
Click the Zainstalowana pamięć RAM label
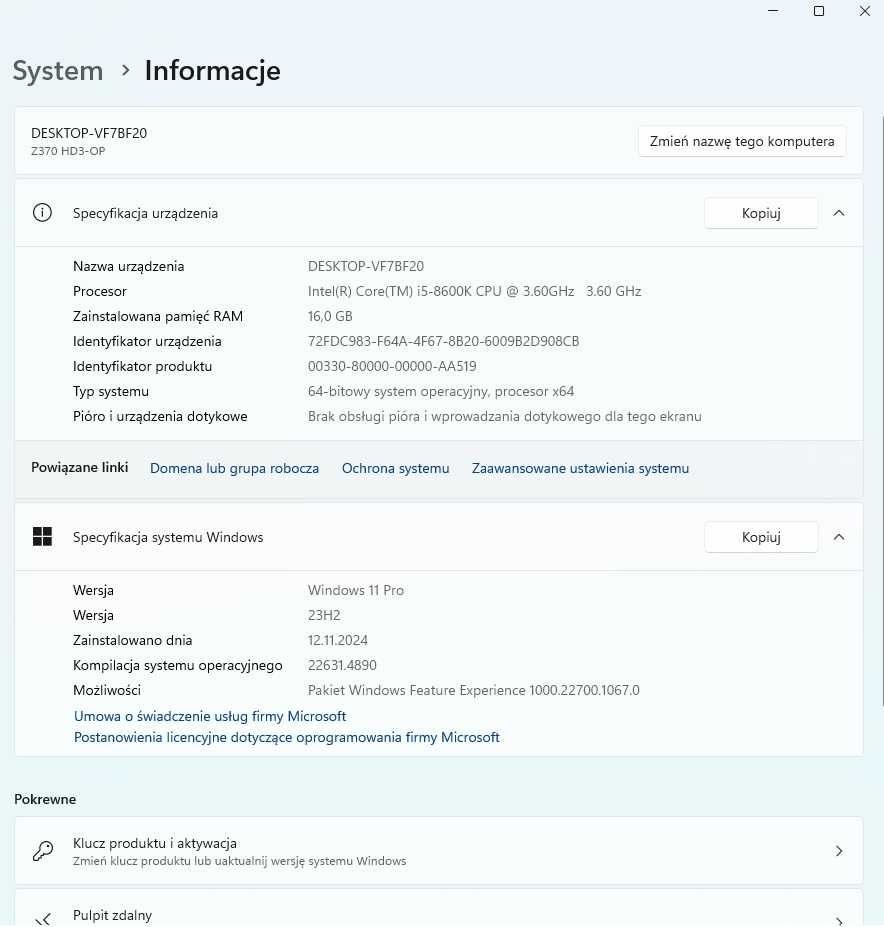pos(158,316)
